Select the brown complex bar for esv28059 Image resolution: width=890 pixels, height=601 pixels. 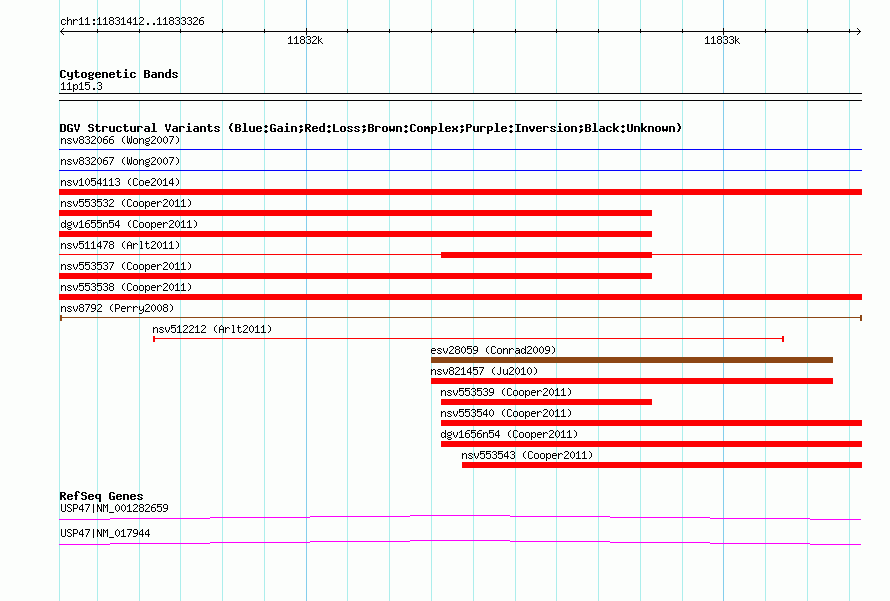click(x=632, y=360)
